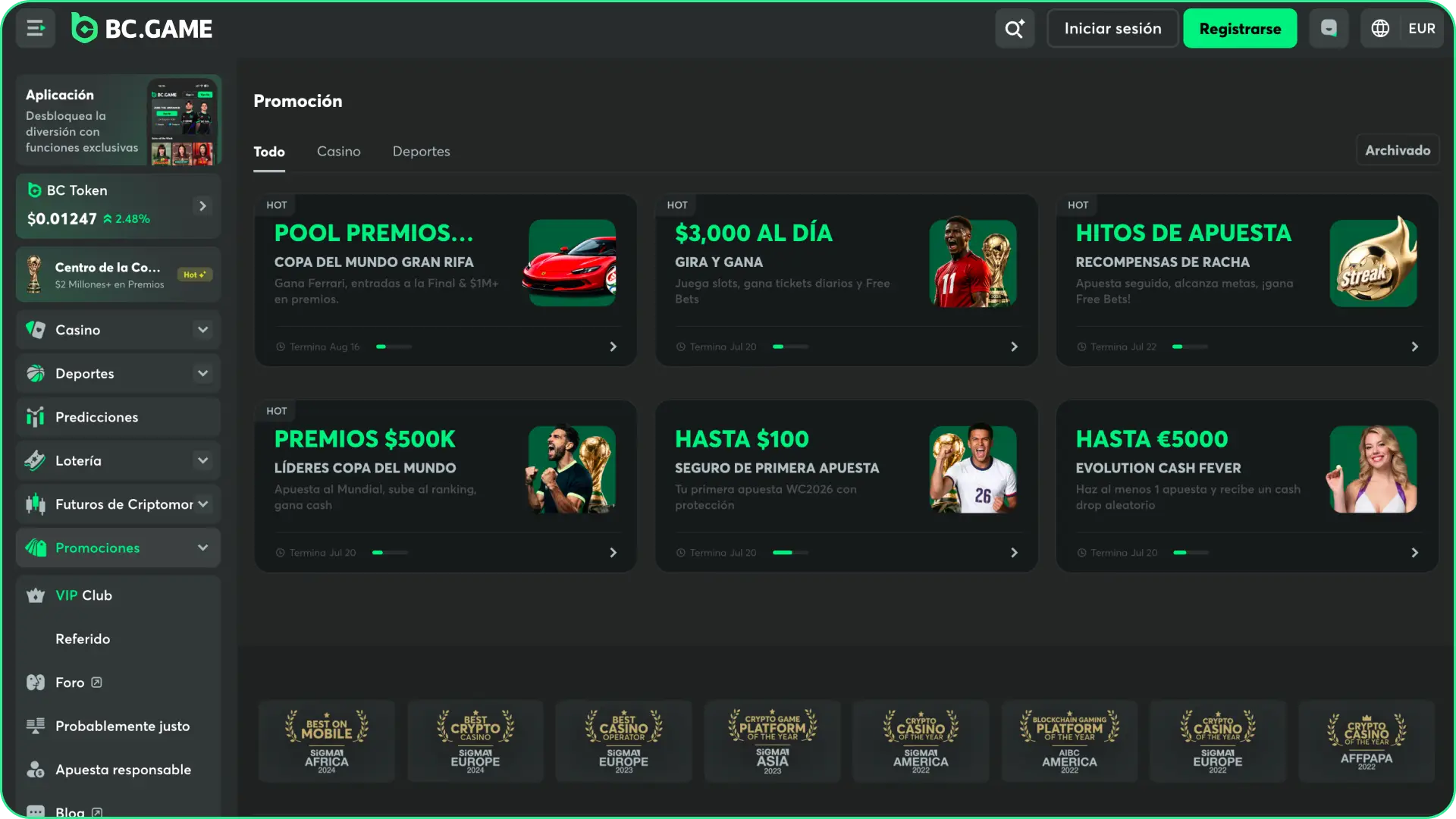Open the chat bubble icon in the header

tap(1329, 29)
